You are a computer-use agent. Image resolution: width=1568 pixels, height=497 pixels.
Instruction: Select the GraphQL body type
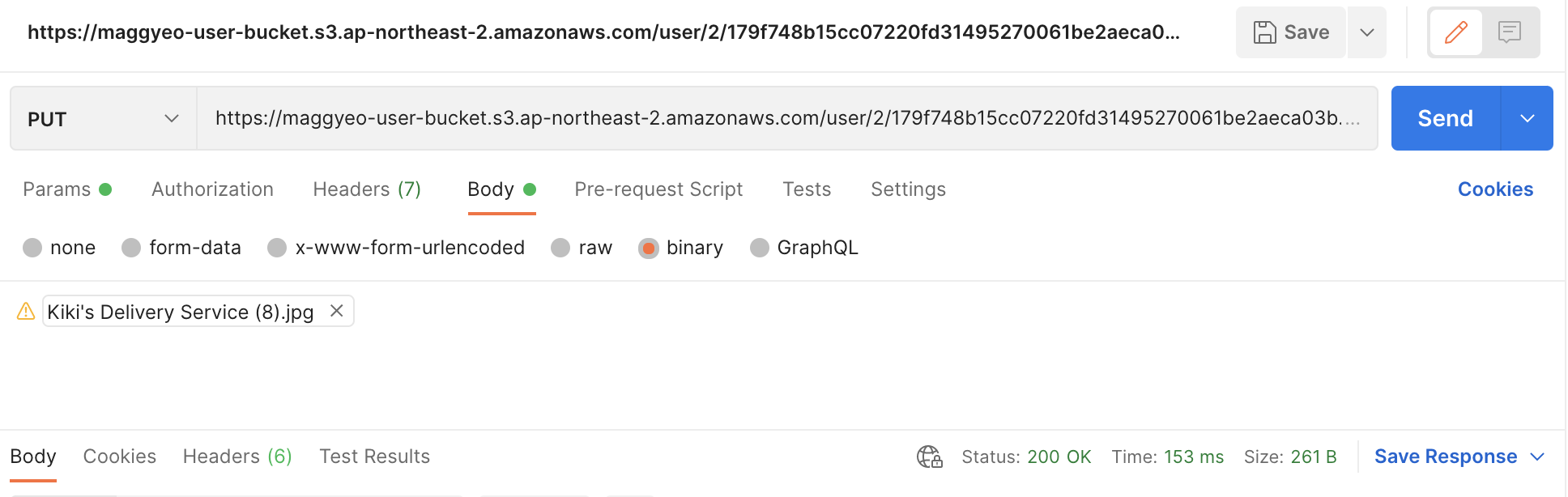(760, 248)
